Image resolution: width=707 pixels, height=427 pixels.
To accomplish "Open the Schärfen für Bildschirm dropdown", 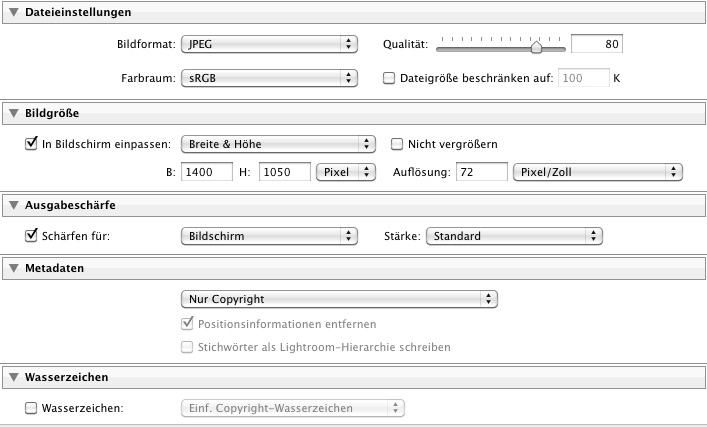I will pyautogui.click(x=269, y=236).
